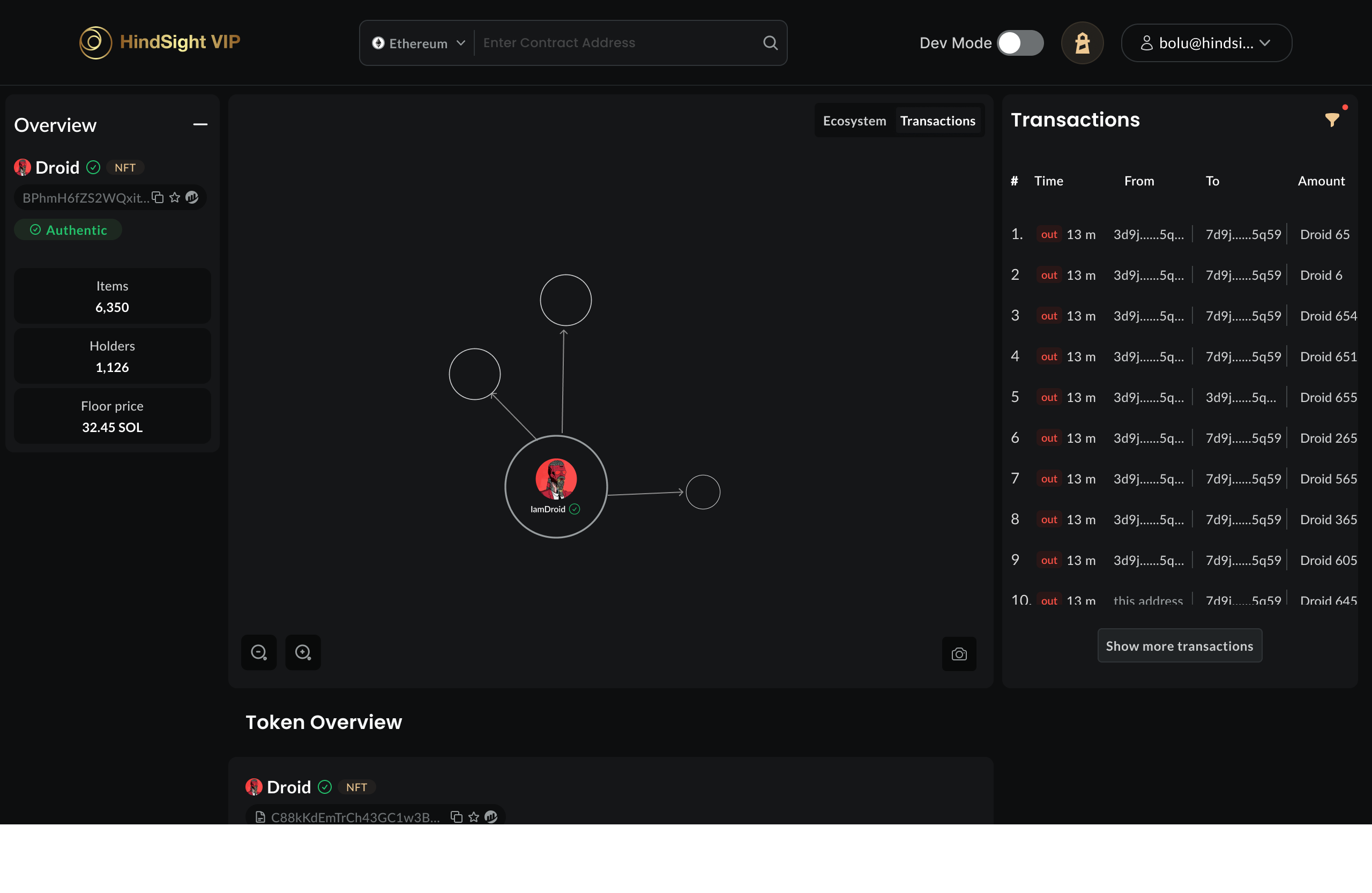Image resolution: width=1372 pixels, height=893 pixels.
Task: Click the IamDroid center node
Action: pos(556,486)
